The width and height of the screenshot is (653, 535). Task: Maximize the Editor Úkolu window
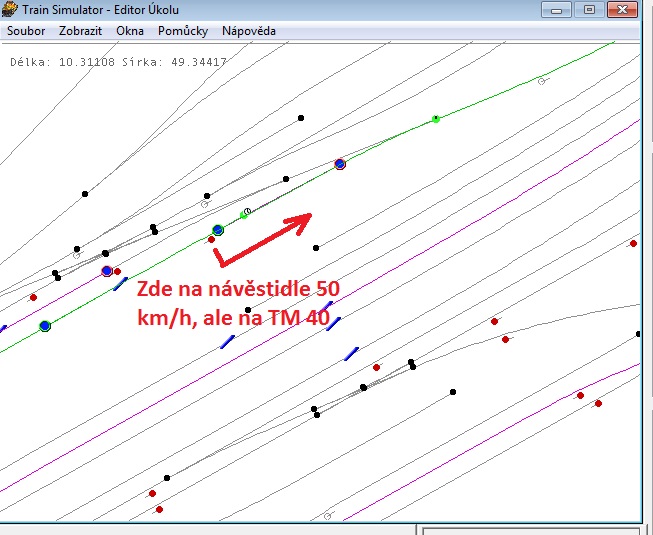[x=589, y=9]
